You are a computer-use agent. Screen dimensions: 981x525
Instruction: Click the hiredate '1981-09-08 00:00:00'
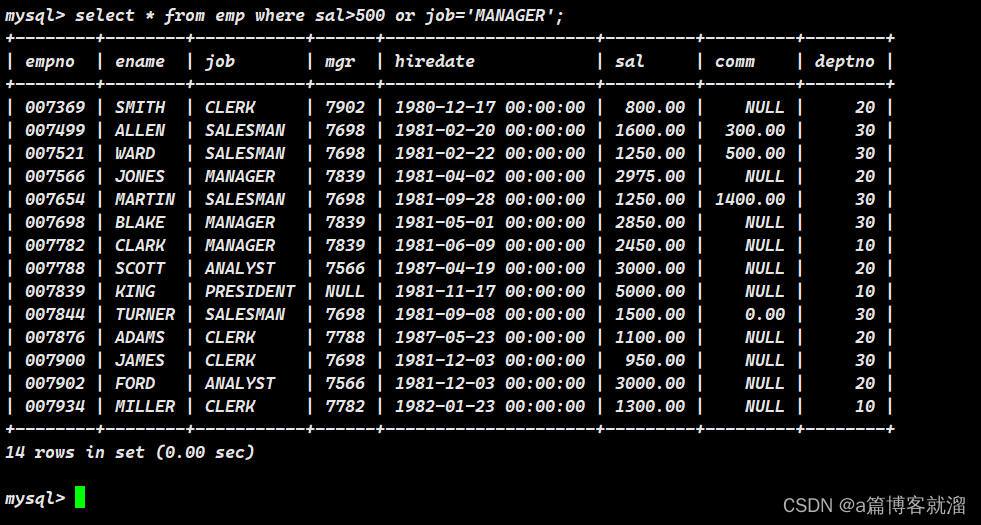[490, 314]
